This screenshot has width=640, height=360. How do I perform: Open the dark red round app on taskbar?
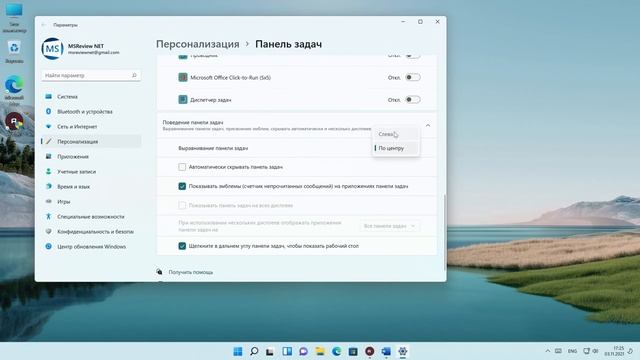tap(369, 351)
